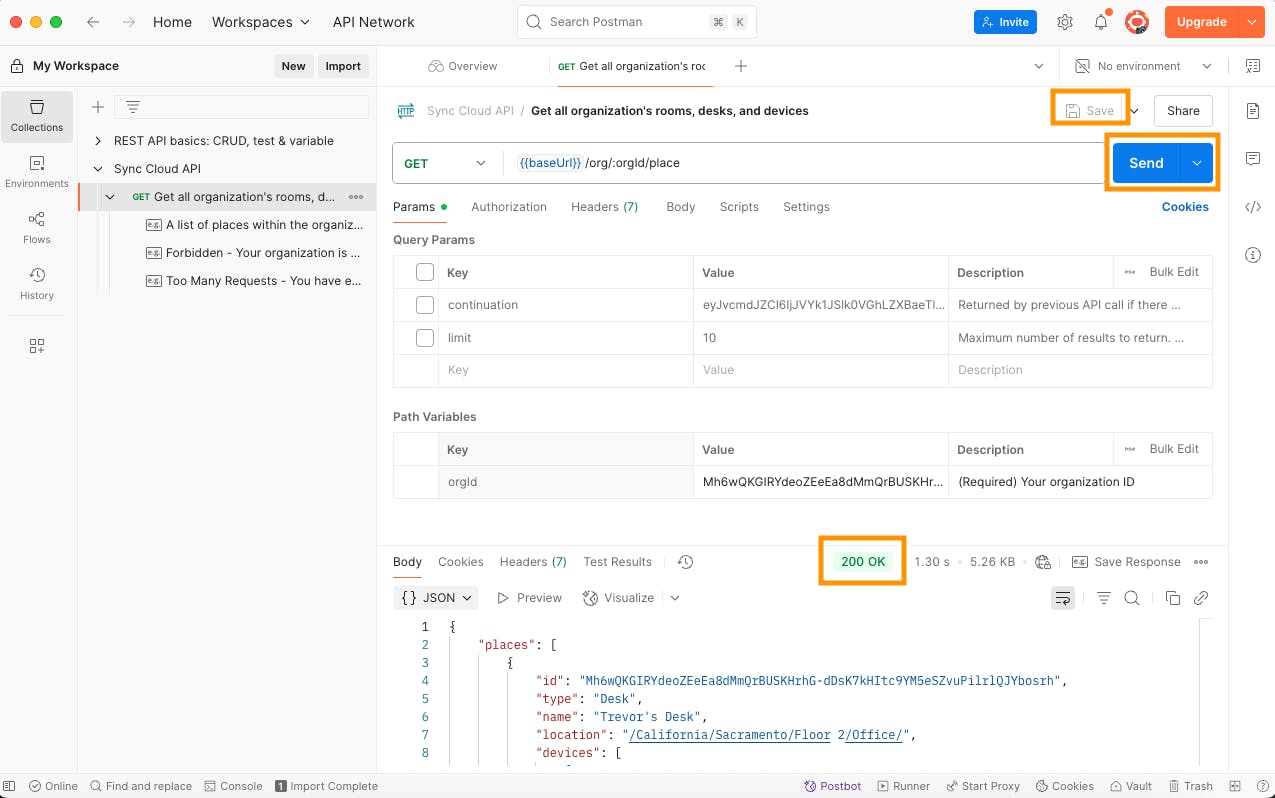Image resolution: width=1275 pixels, height=798 pixels.
Task: Switch to the Scripts tab
Action: coord(739,207)
